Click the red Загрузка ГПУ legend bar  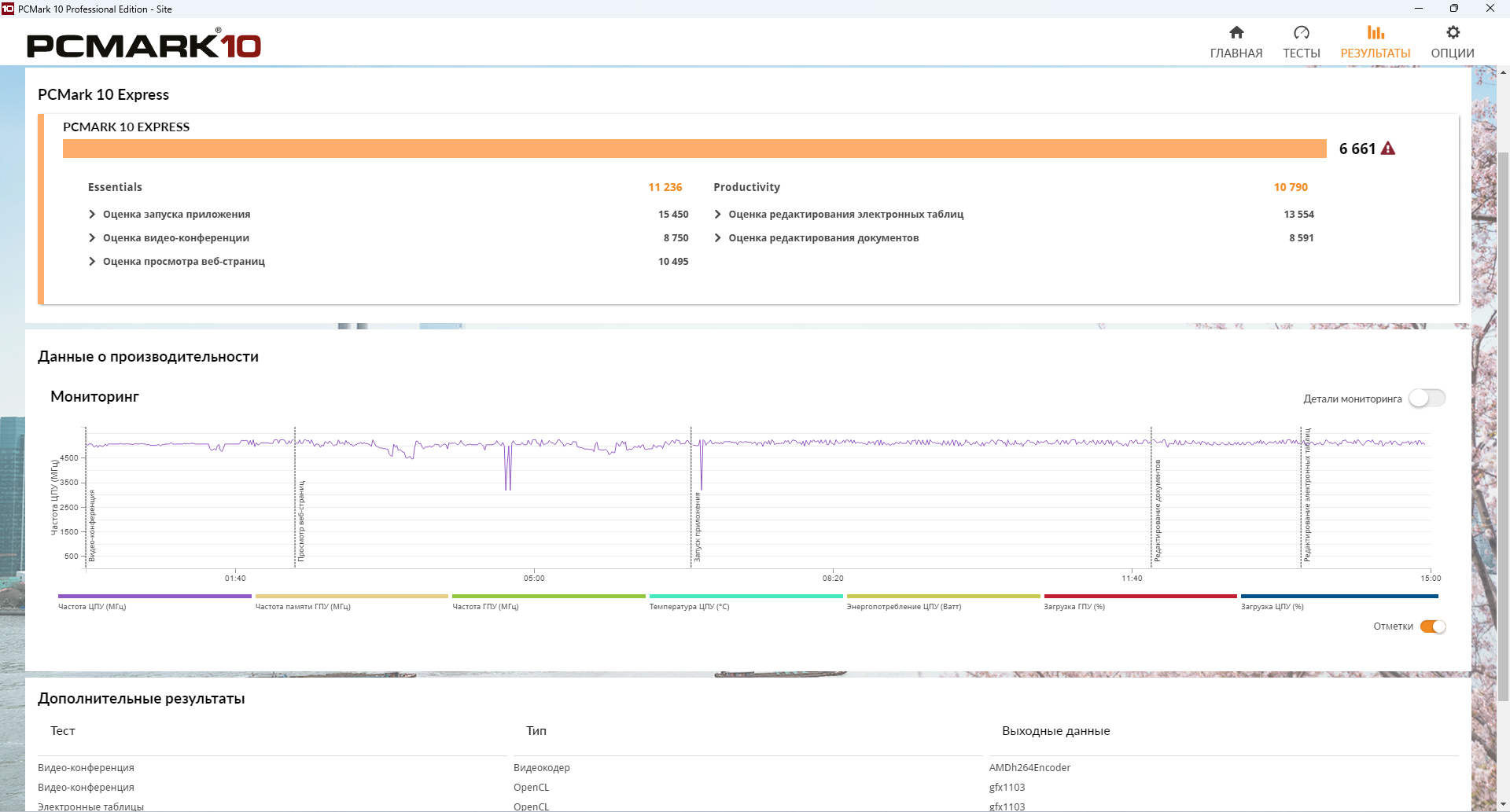1140,596
